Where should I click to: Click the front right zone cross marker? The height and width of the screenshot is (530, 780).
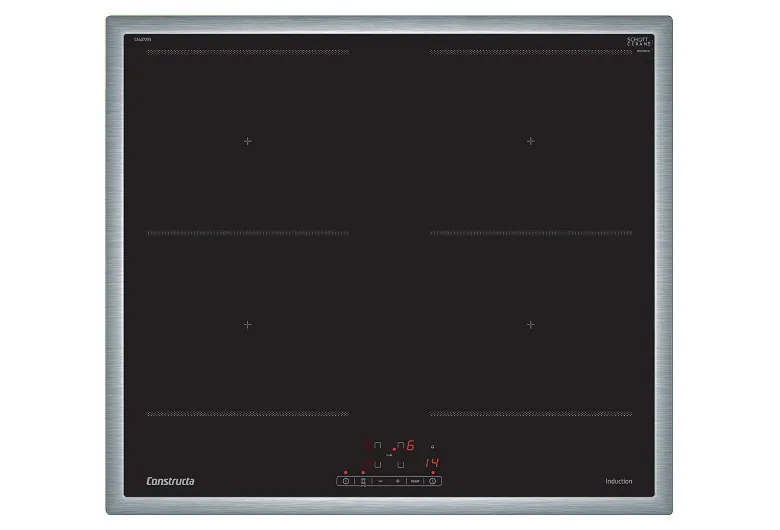click(531, 325)
